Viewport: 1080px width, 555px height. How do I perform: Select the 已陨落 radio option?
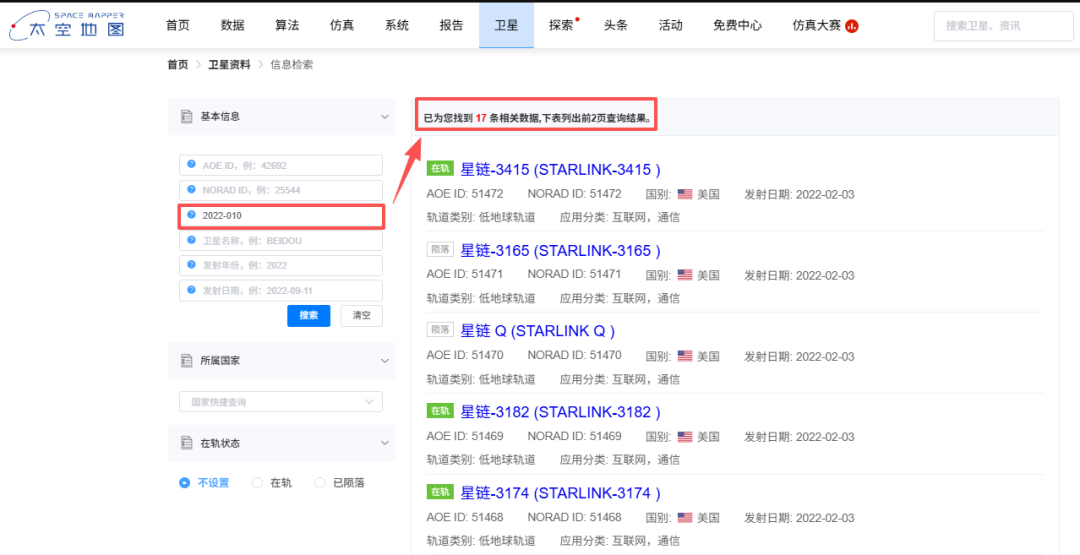320,483
